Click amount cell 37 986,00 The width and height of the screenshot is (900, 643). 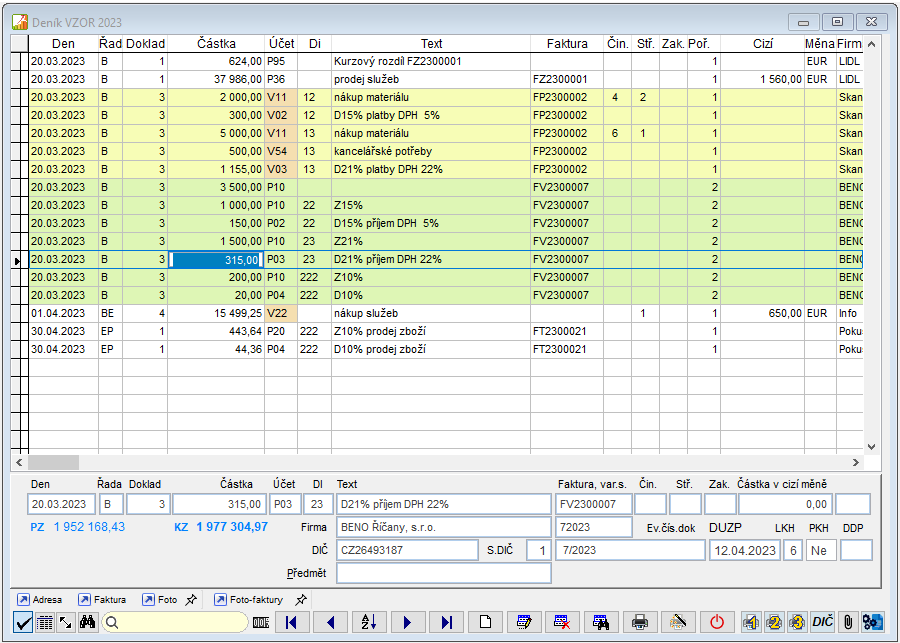pyautogui.click(x=216, y=79)
